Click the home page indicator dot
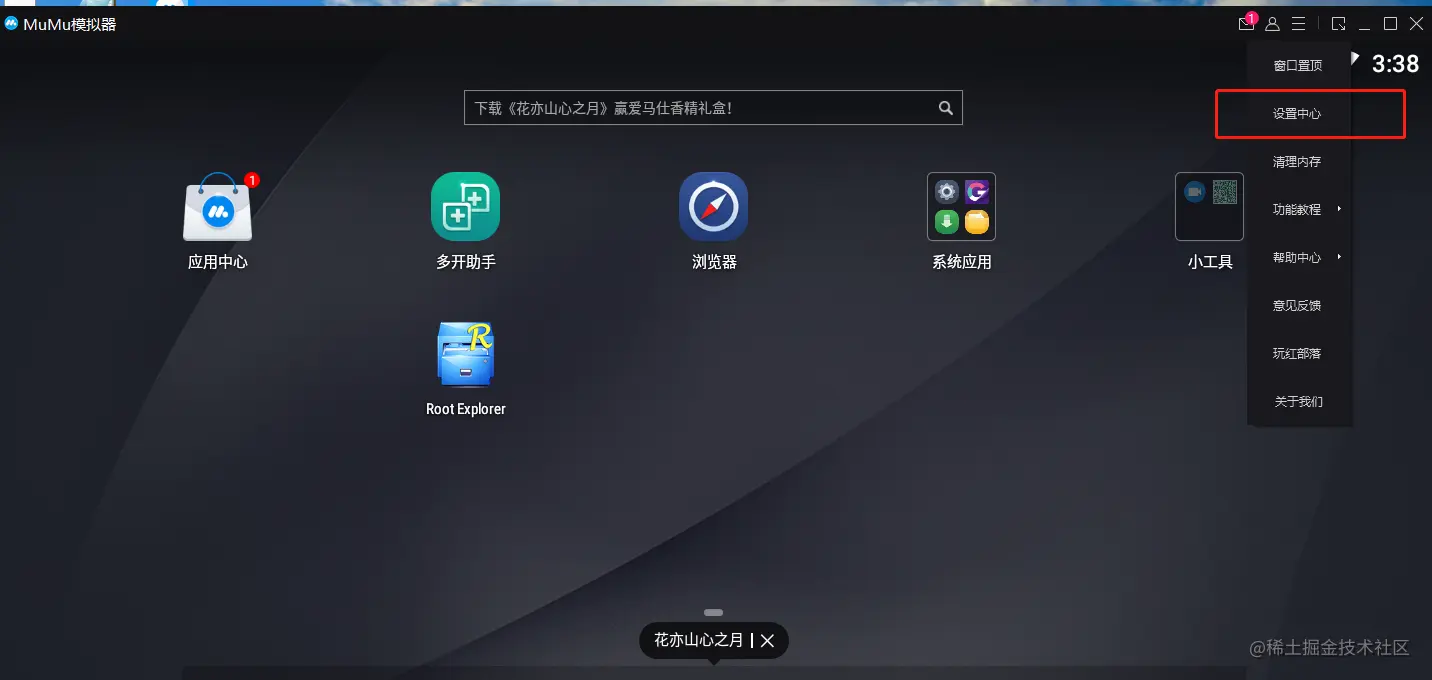The image size is (1432, 680). [x=713, y=612]
